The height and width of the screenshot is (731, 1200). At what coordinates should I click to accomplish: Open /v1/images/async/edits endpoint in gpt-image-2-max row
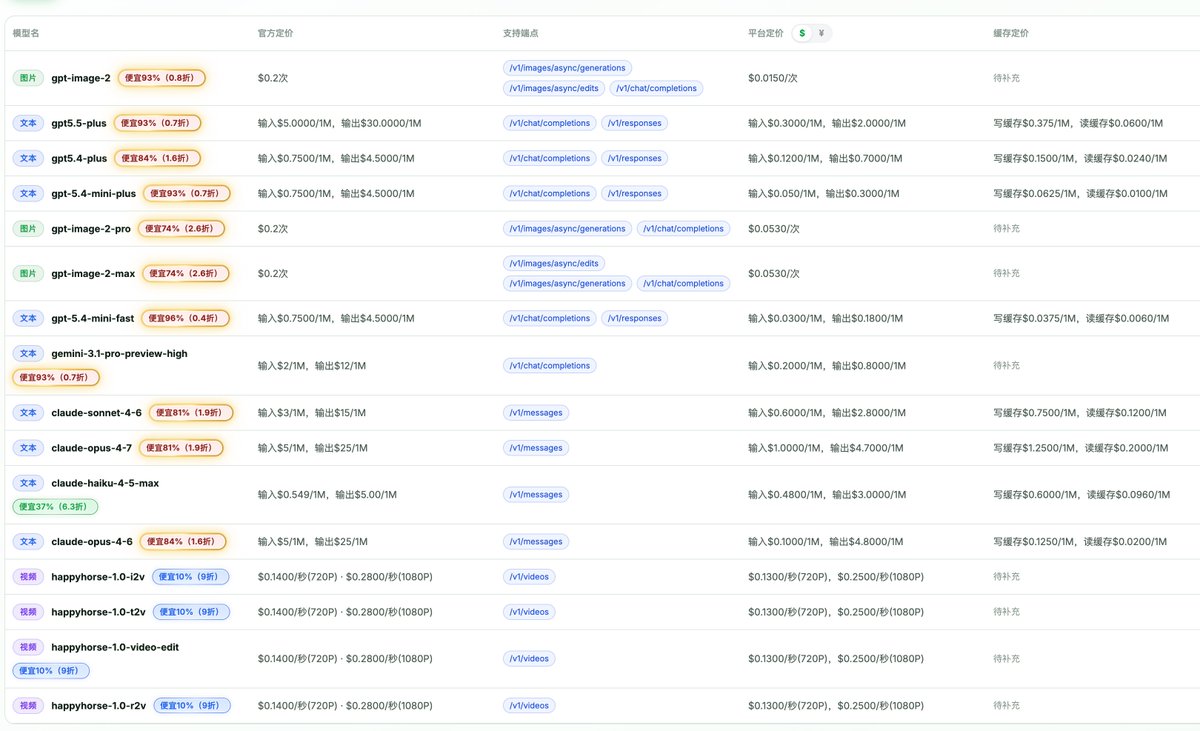tap(554, 263)
